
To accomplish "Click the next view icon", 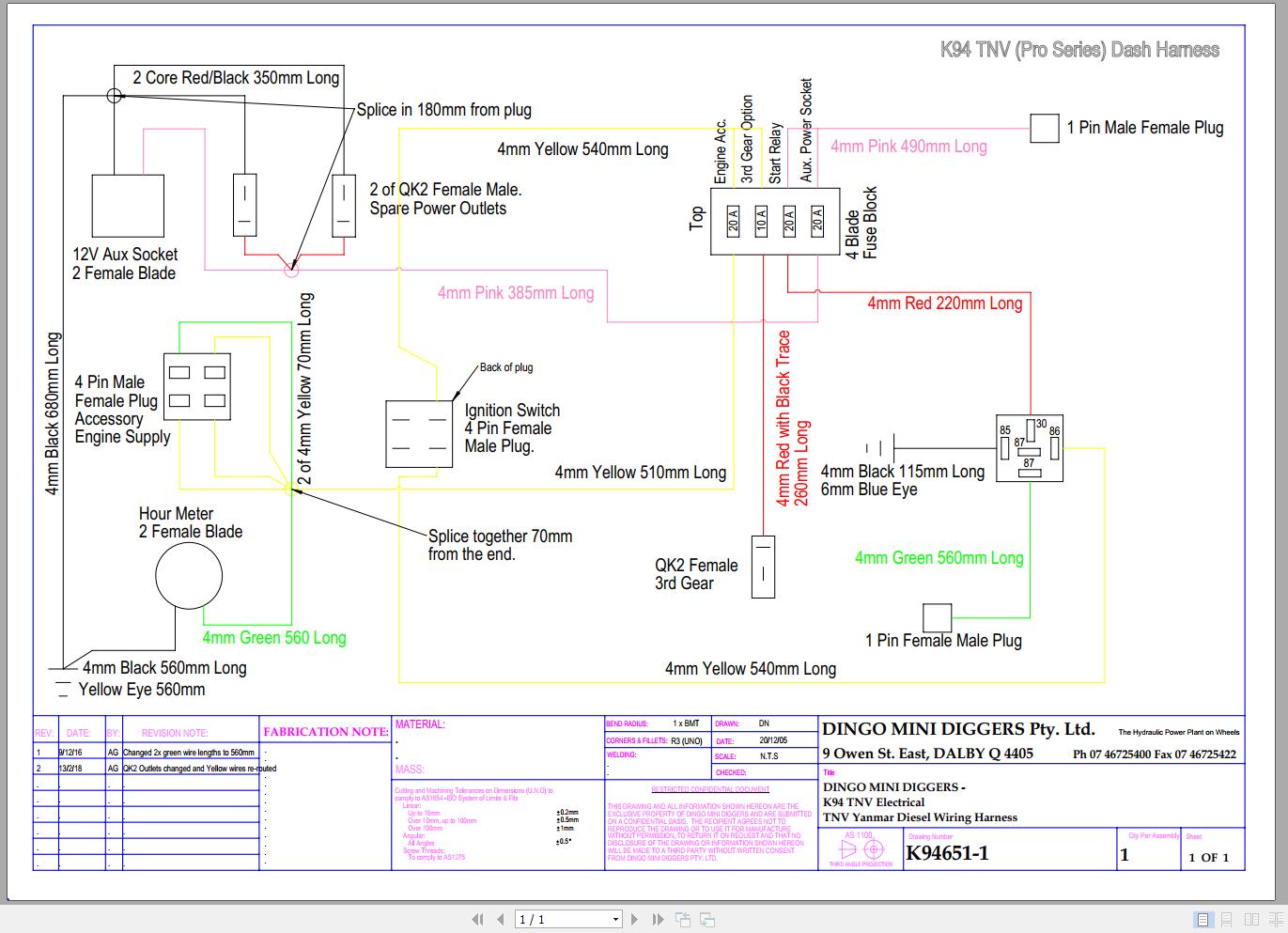I will [707, 920].
